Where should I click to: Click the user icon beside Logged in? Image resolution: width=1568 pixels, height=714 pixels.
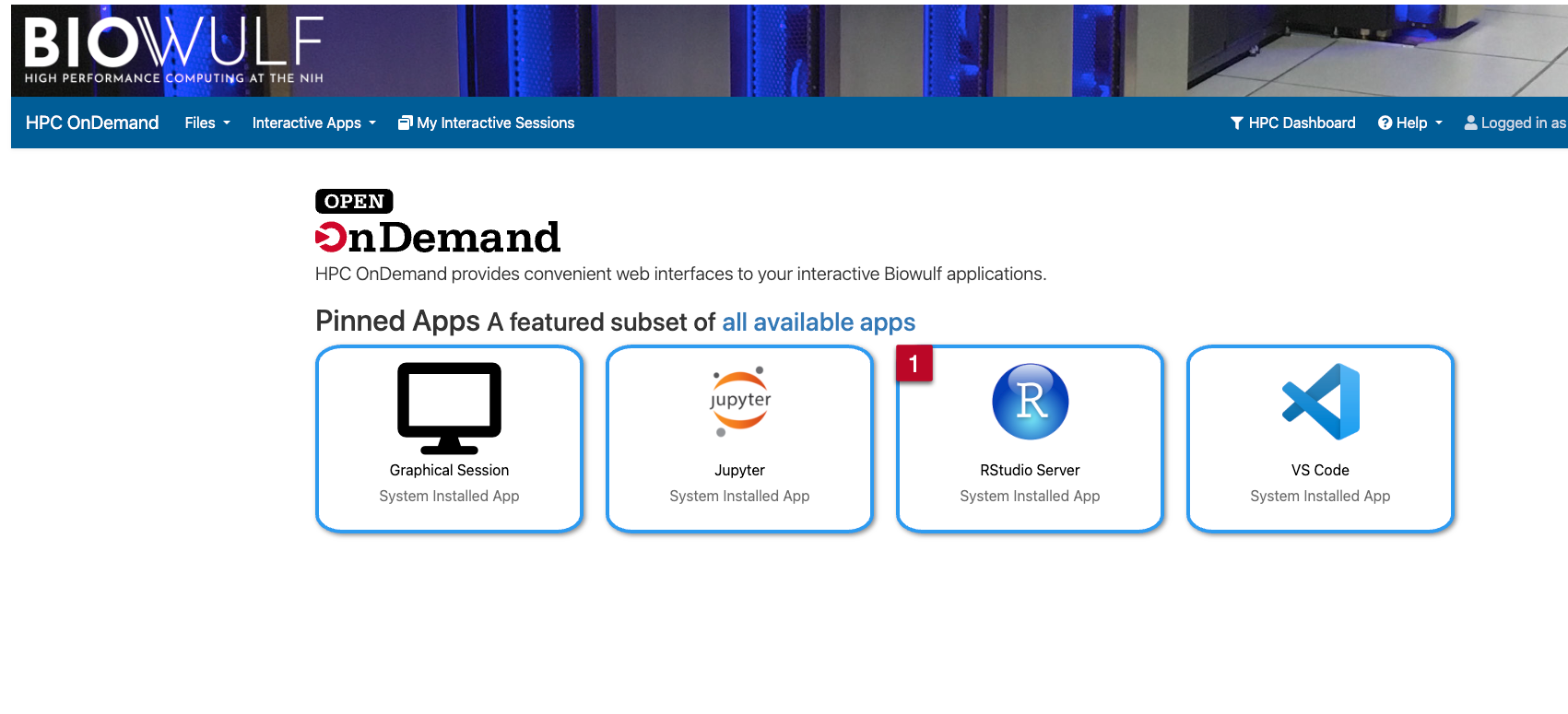1470,123
